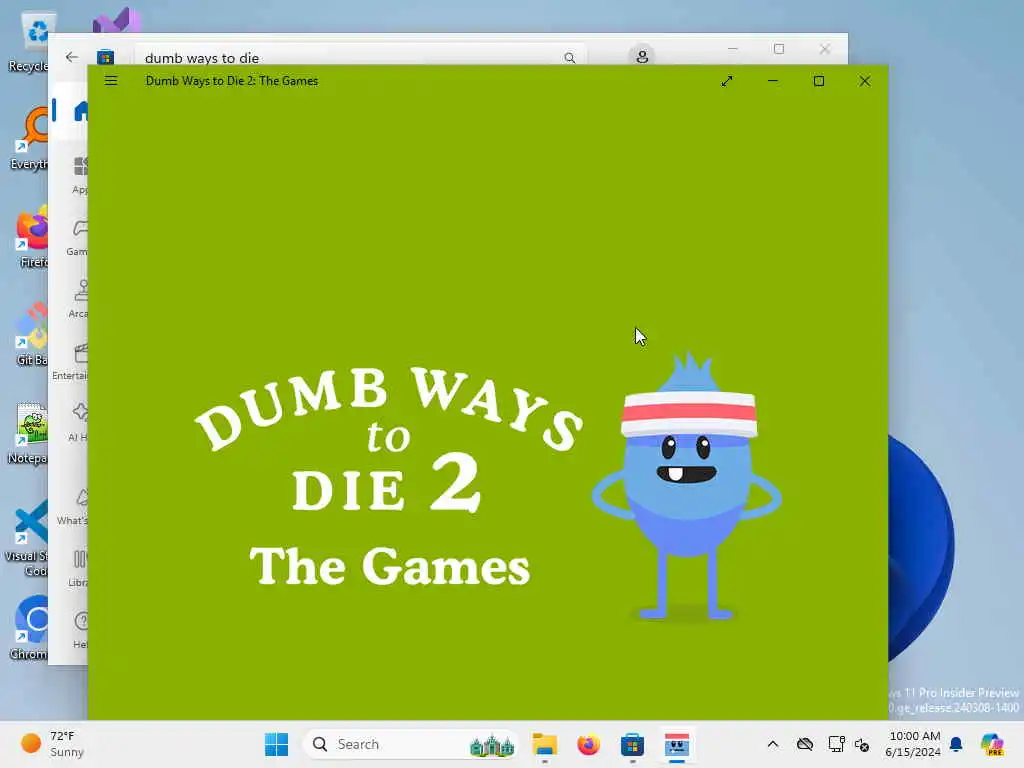Click the blue character with headband
1024x768 pixels.
coord(687,487)
